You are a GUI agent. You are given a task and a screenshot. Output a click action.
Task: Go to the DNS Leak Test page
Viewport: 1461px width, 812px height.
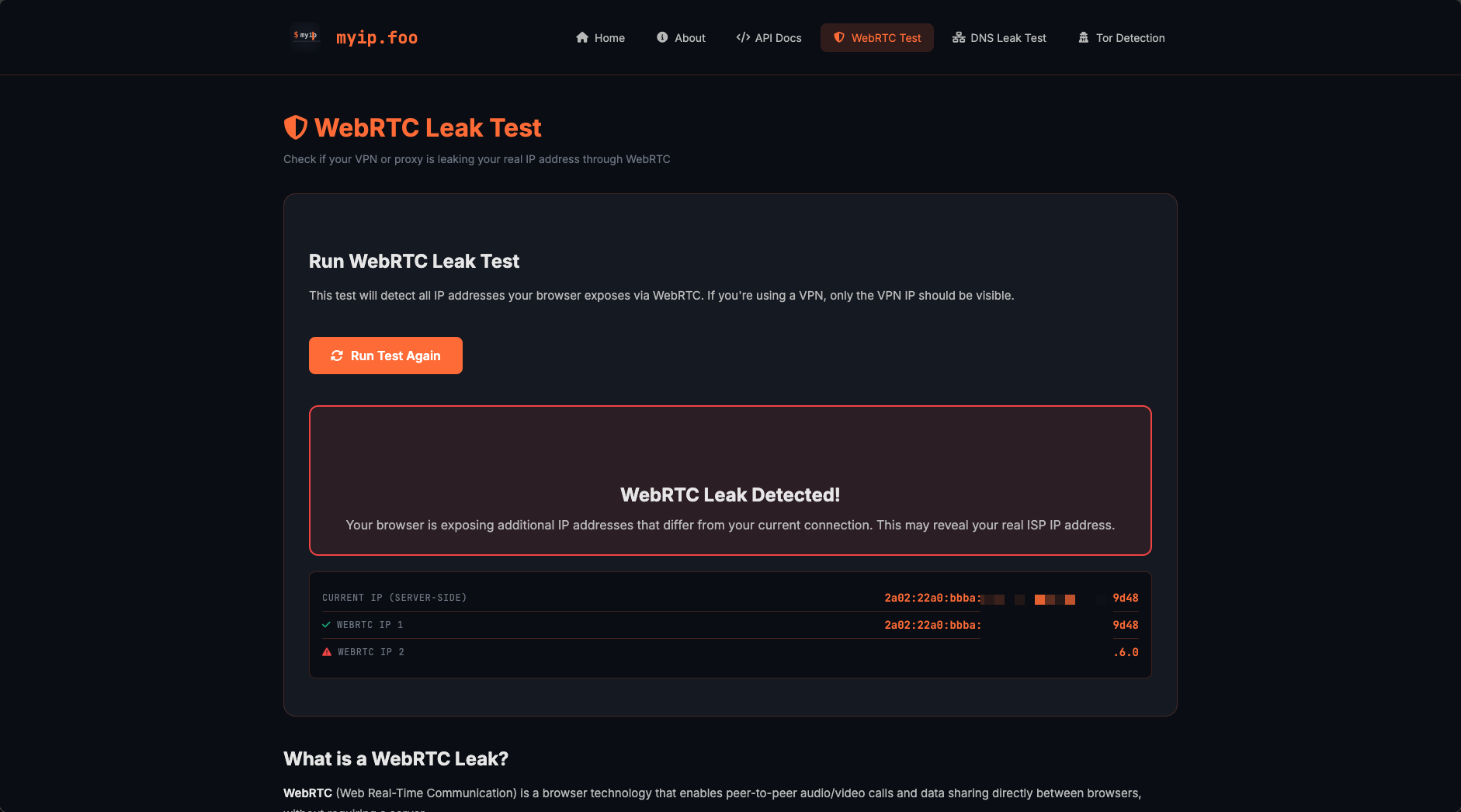pos(999,37)
